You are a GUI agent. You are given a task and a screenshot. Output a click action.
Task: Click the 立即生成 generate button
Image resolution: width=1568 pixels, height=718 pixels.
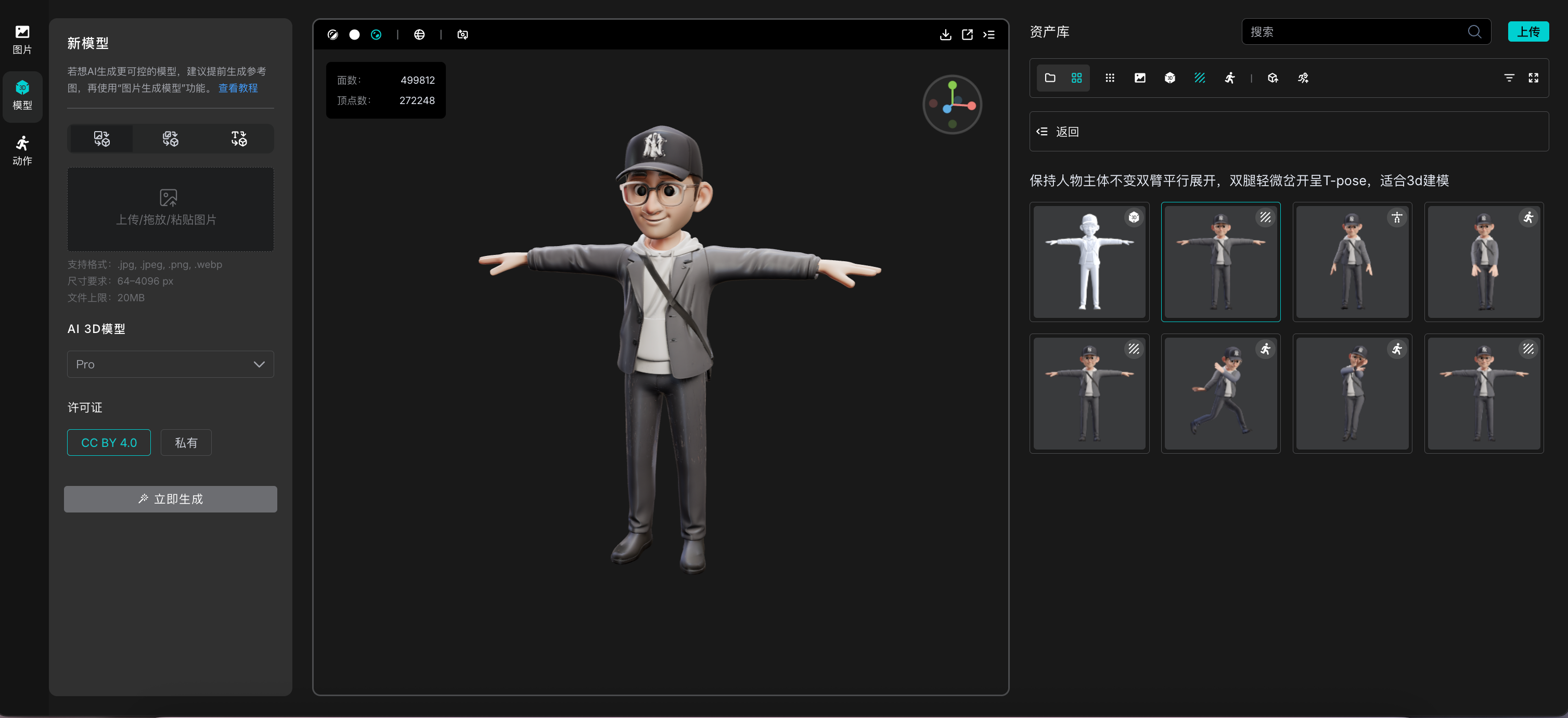[171, 499]
